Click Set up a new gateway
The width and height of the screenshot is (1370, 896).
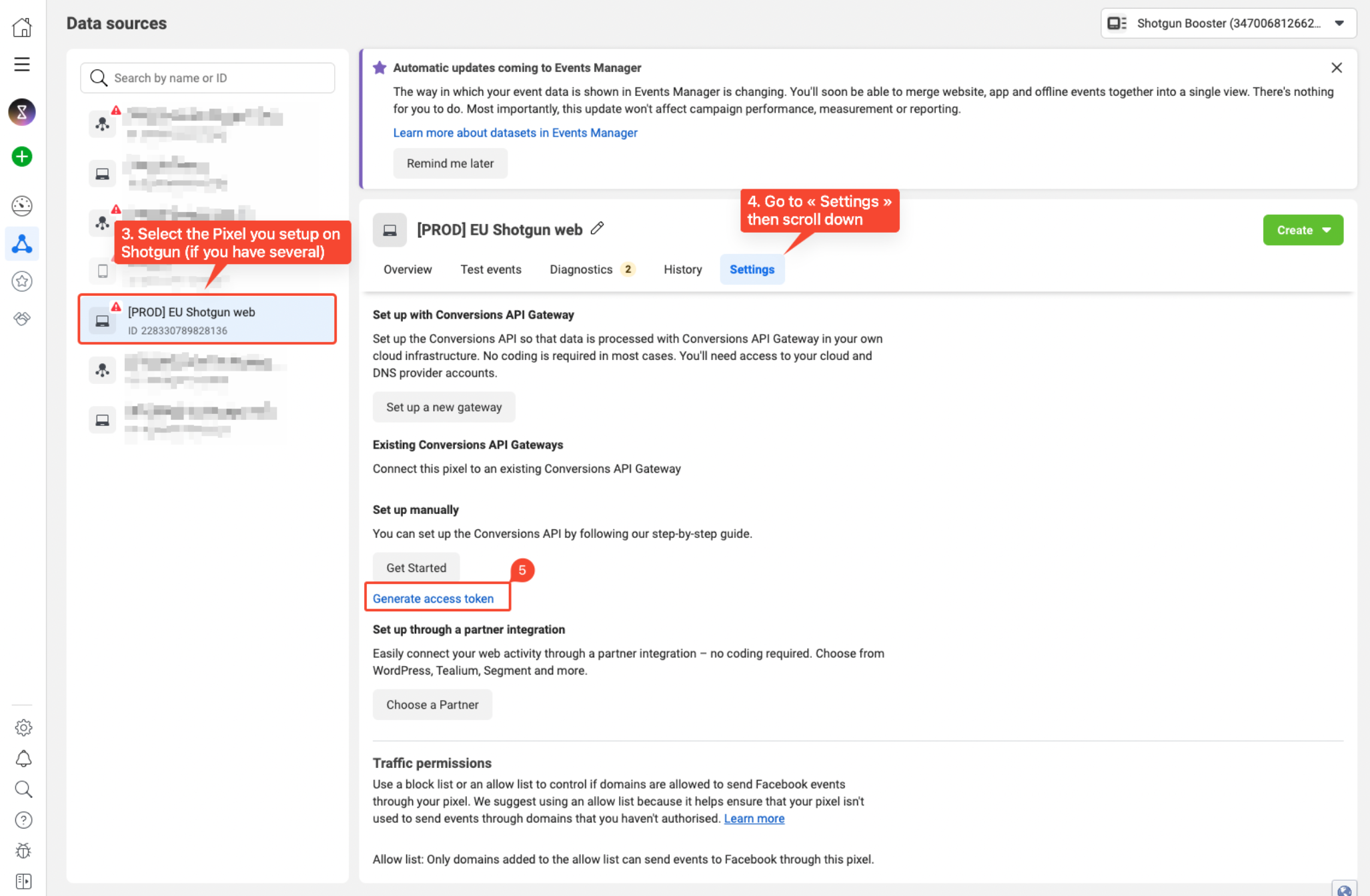(x=444, y=407)
